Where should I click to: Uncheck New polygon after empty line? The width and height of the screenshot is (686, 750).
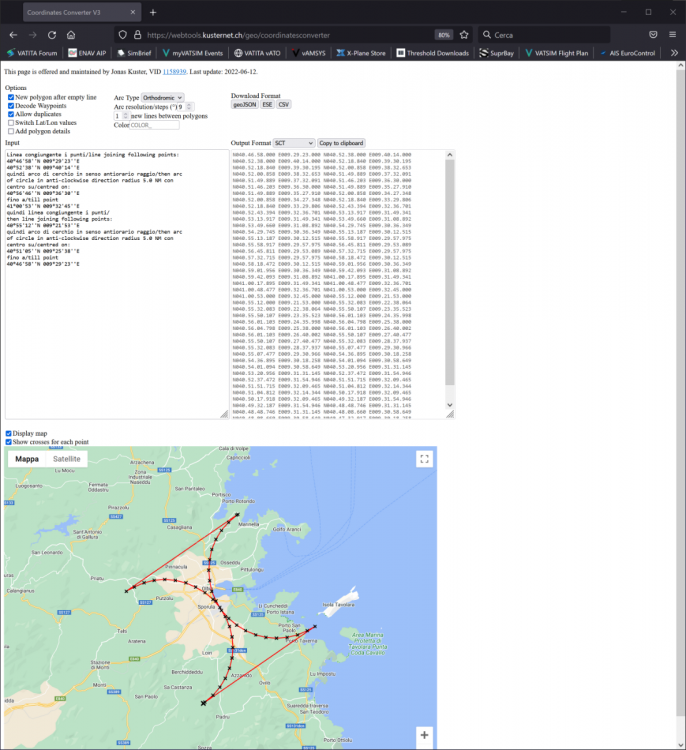pyautogui.click(x=10, y=98)
